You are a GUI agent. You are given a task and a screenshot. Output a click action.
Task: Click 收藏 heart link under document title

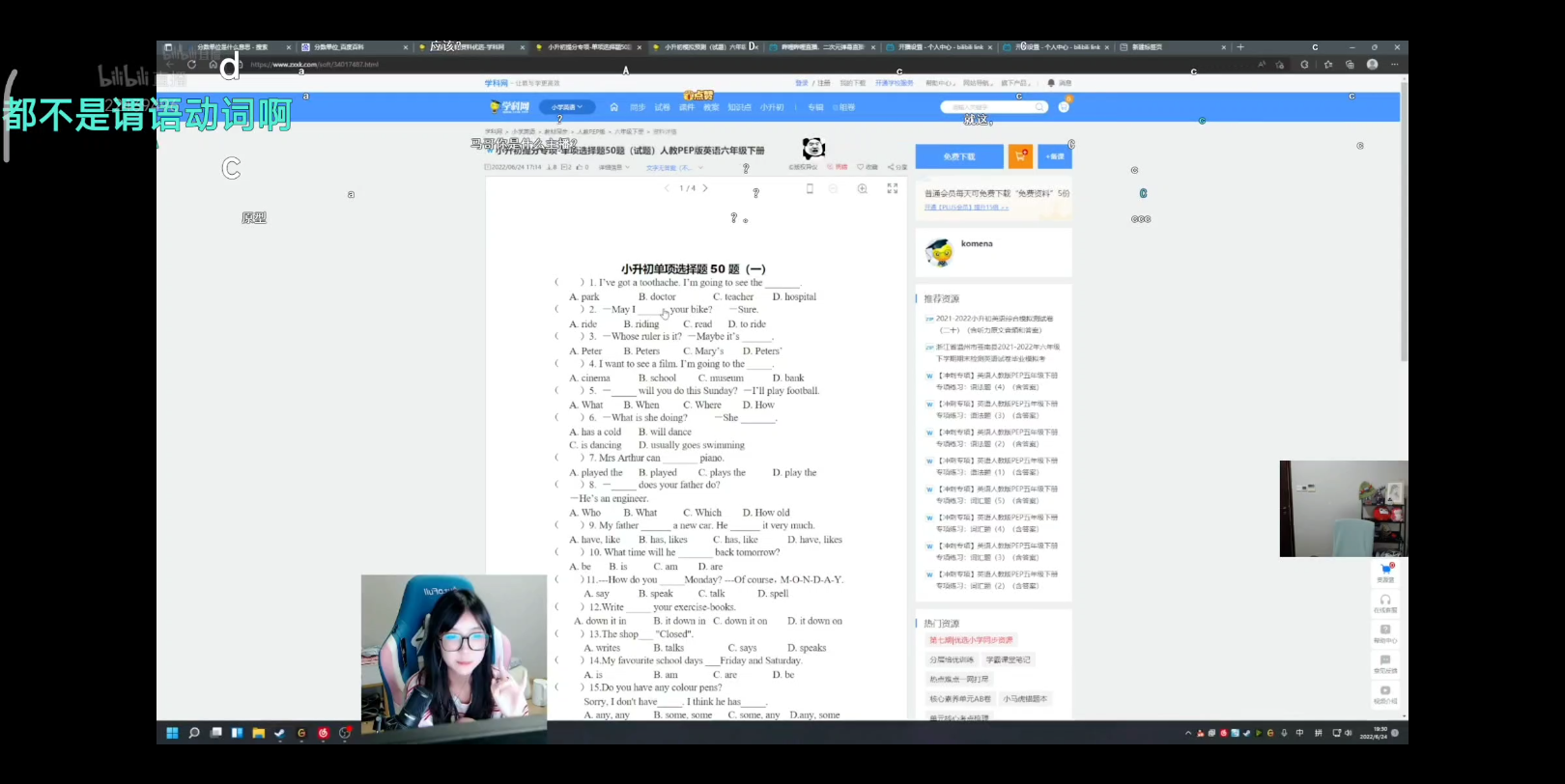868,167
